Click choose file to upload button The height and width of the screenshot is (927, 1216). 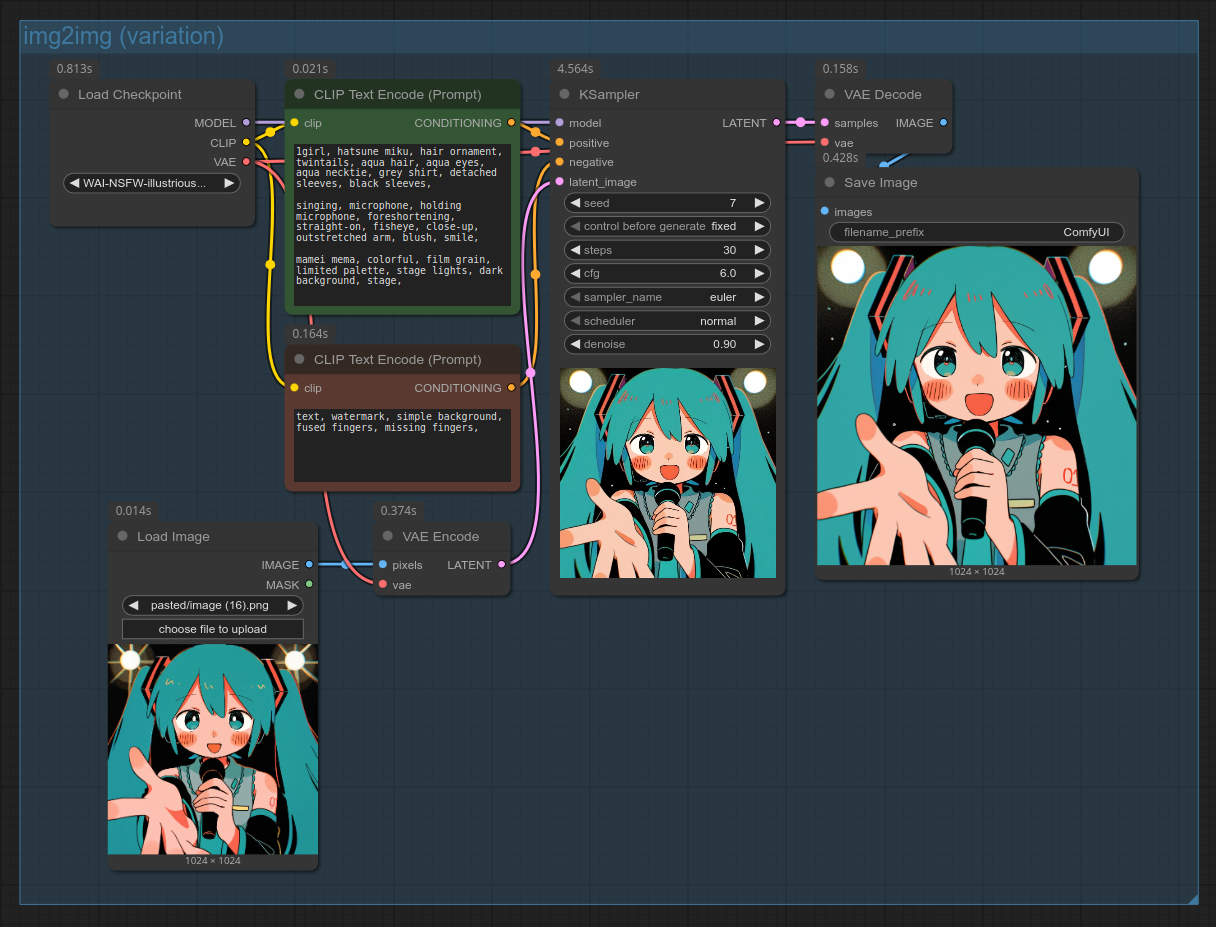coord(213,629)
